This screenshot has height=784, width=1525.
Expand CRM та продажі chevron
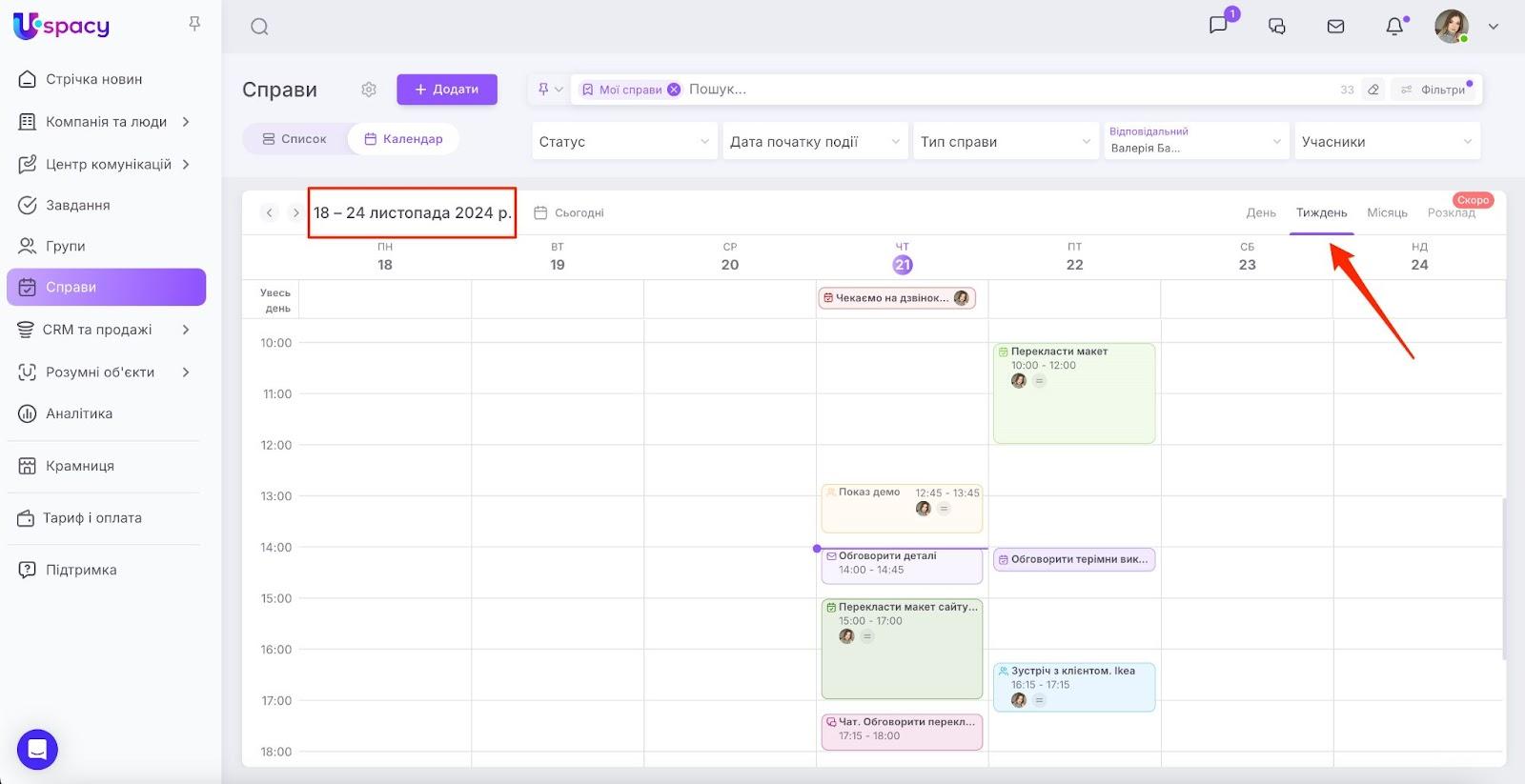pos(186,330)
